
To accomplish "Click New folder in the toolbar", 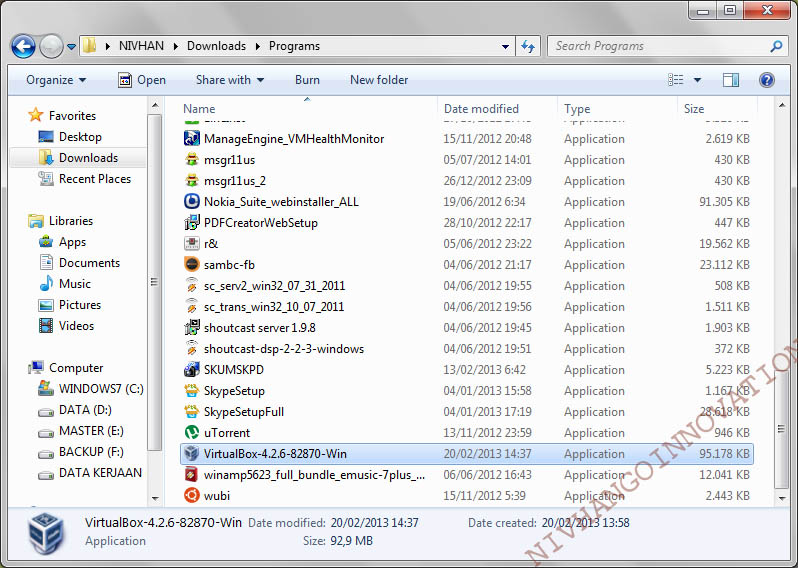I will point(379,80).
